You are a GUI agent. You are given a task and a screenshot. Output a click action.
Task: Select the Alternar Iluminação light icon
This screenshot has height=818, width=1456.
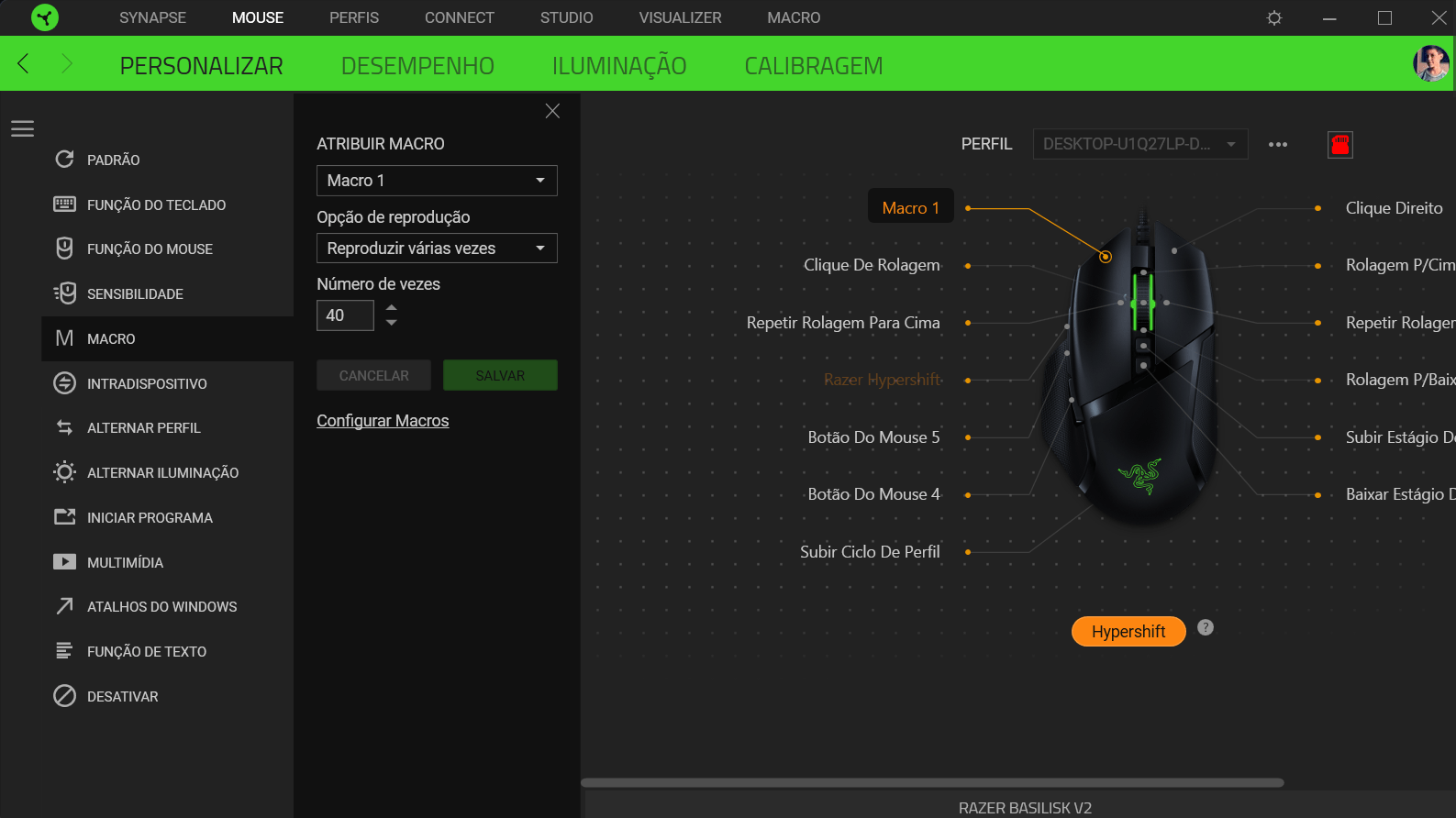[64, 472]
